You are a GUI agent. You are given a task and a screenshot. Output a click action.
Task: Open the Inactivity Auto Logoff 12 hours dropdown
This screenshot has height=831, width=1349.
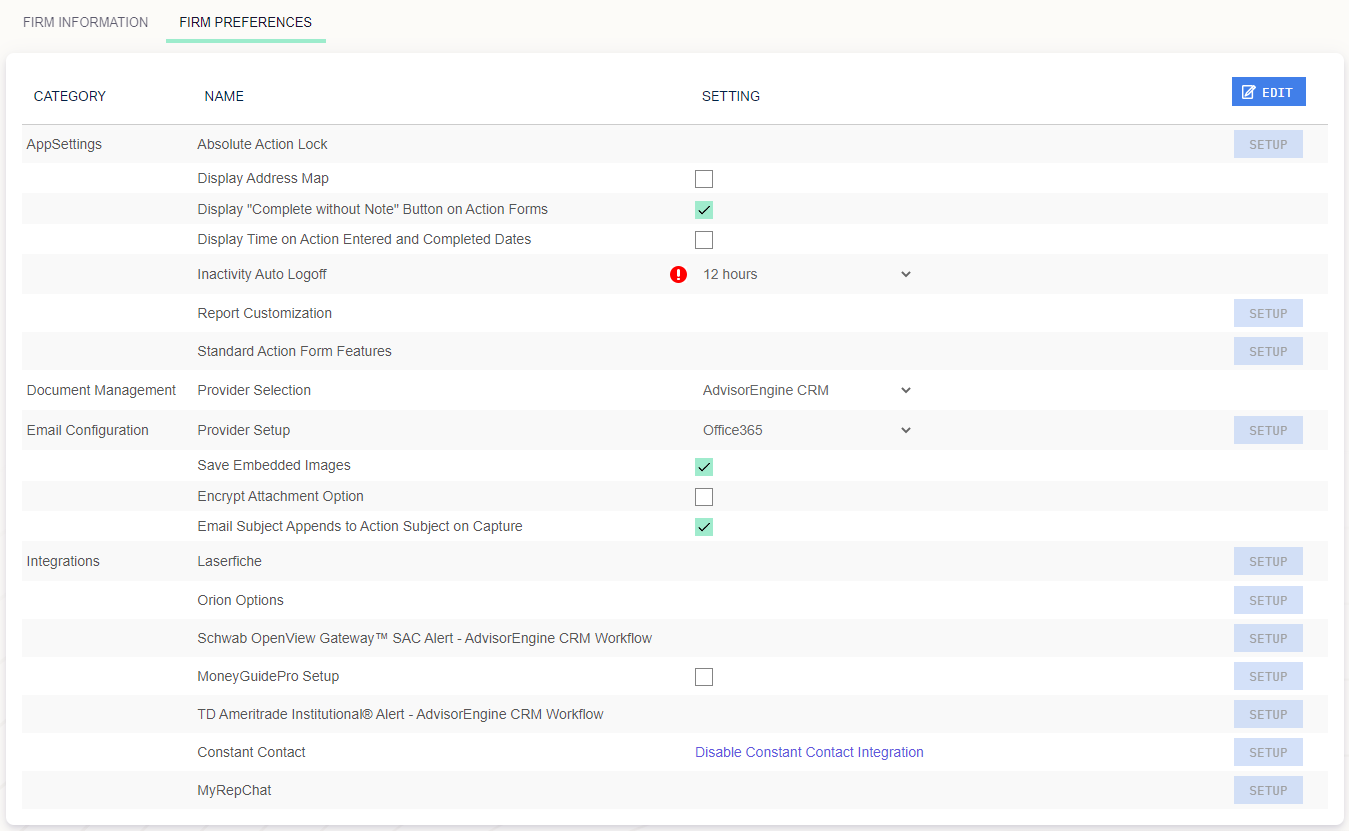click(807, 274)
